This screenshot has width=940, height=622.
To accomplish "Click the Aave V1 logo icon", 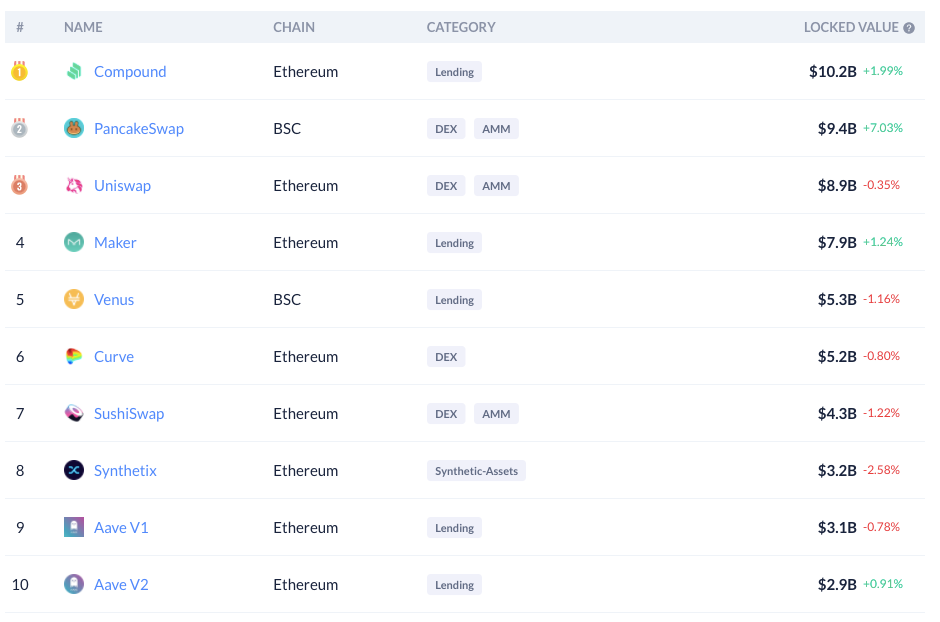I will coord(74,527).
